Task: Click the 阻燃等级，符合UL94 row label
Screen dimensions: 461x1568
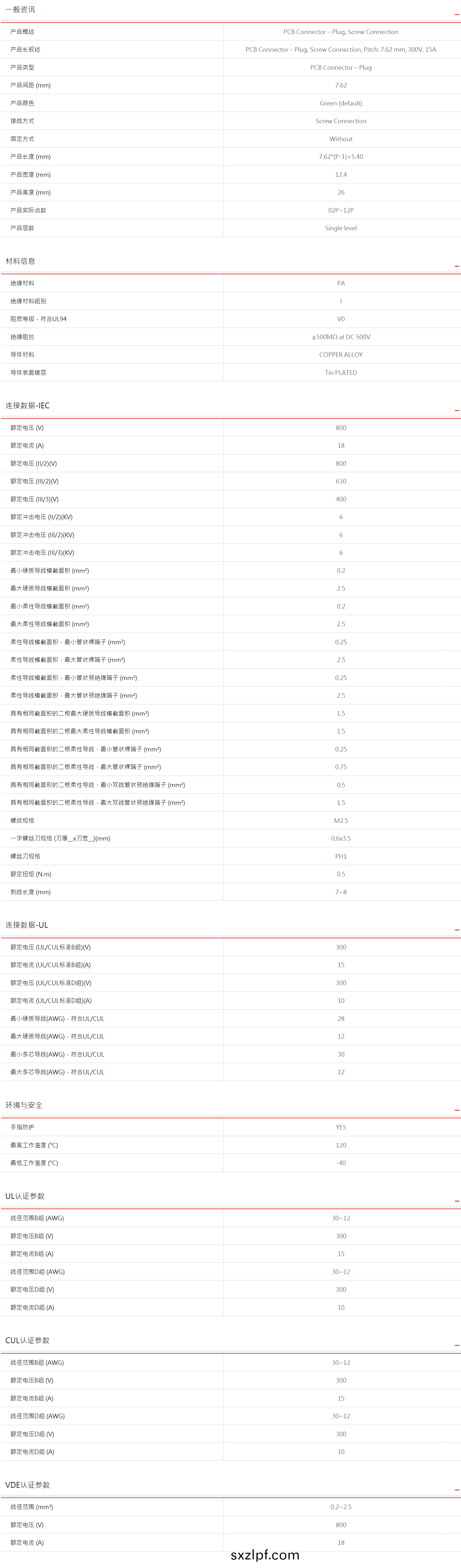Action: pyautogui.click(x=38, y=319)
